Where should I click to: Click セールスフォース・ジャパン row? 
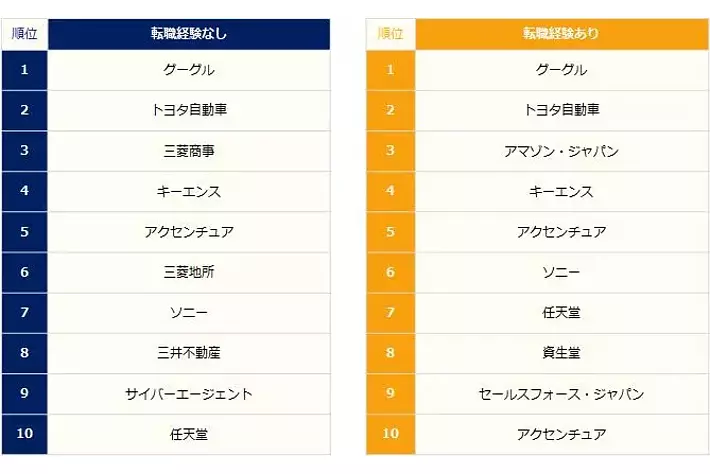click(x=560, y=394)
